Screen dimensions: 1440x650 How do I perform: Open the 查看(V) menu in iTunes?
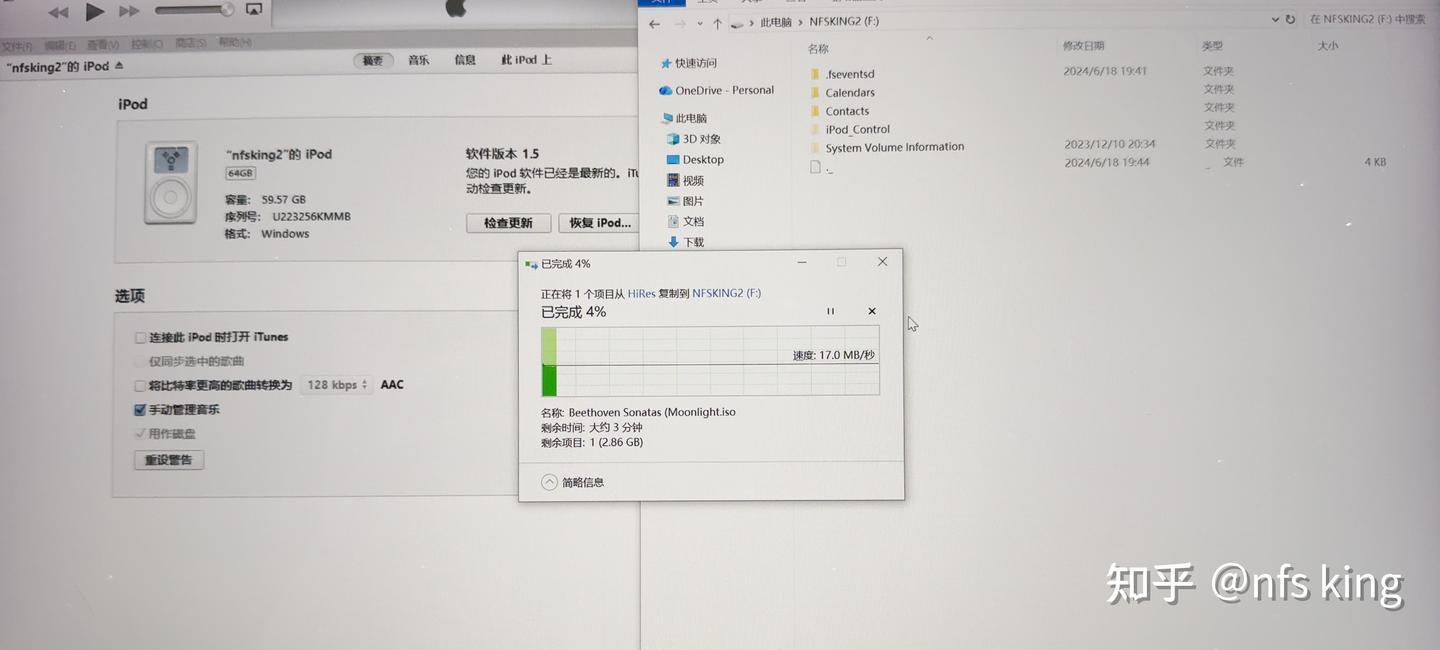pos(103,45)
